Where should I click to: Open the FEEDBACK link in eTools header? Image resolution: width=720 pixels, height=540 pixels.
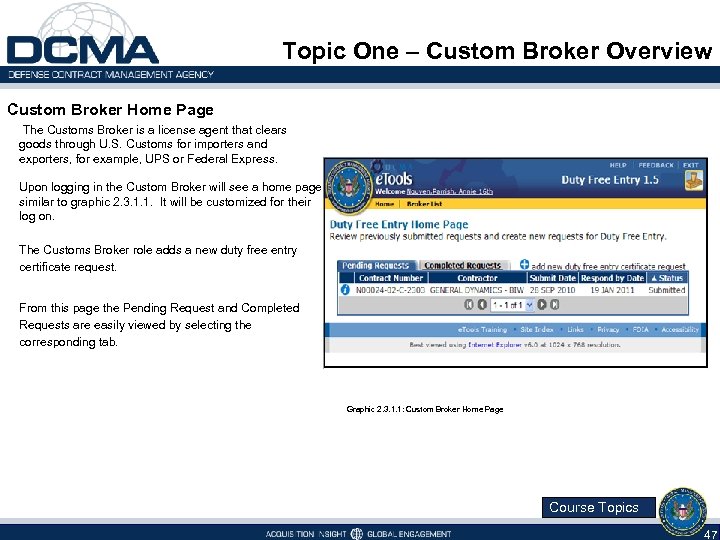656,165
